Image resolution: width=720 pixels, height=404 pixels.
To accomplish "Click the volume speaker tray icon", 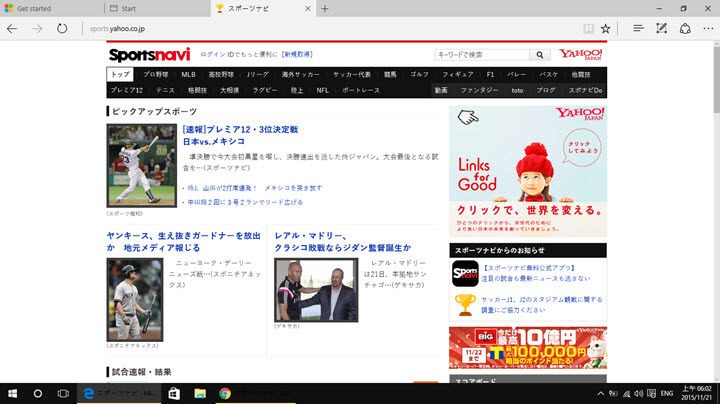I will click(x=639, y=393).
